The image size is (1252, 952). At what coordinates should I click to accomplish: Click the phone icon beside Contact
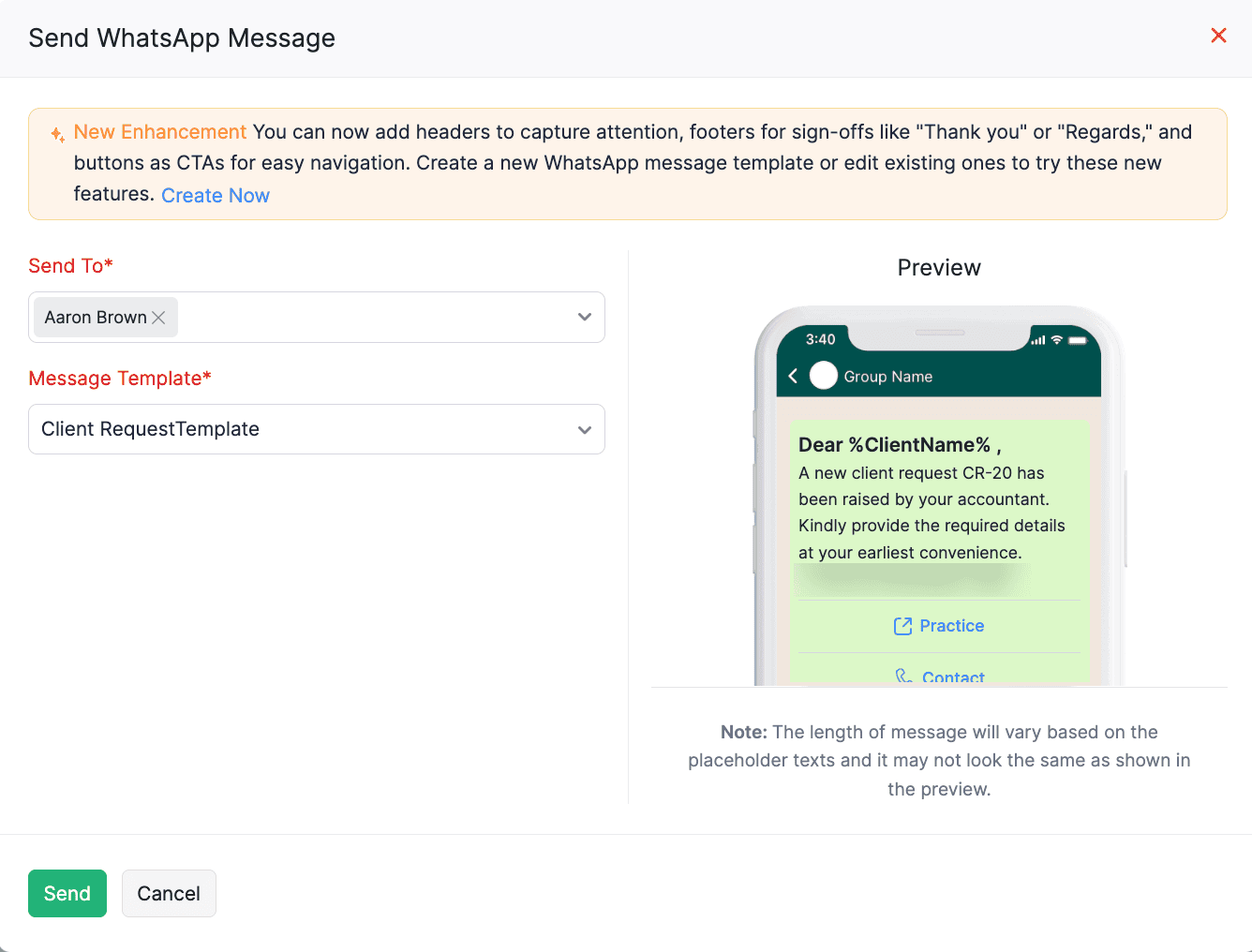tap(903, 675)
